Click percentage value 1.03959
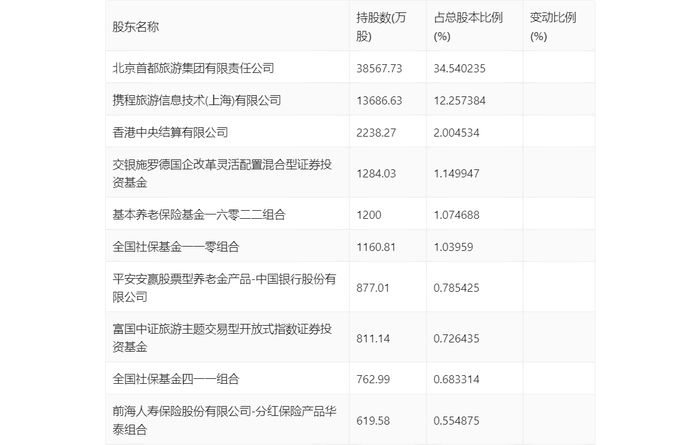The width and height of the screenshot is (700, 445). pos(453,247)
